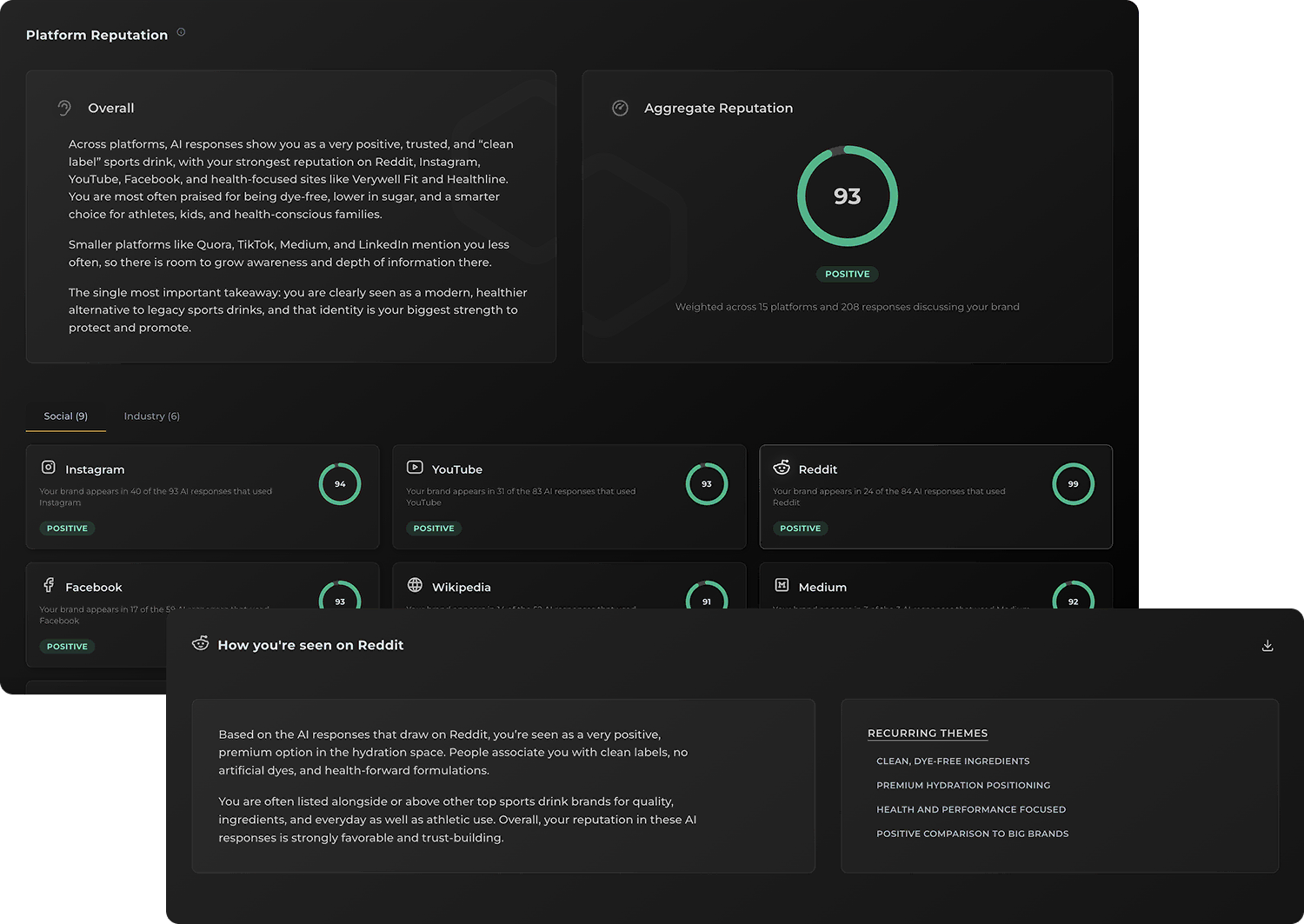This screenshot has width=1304, height=924.
Task: Click the Overall section heading
Action: 111,109
